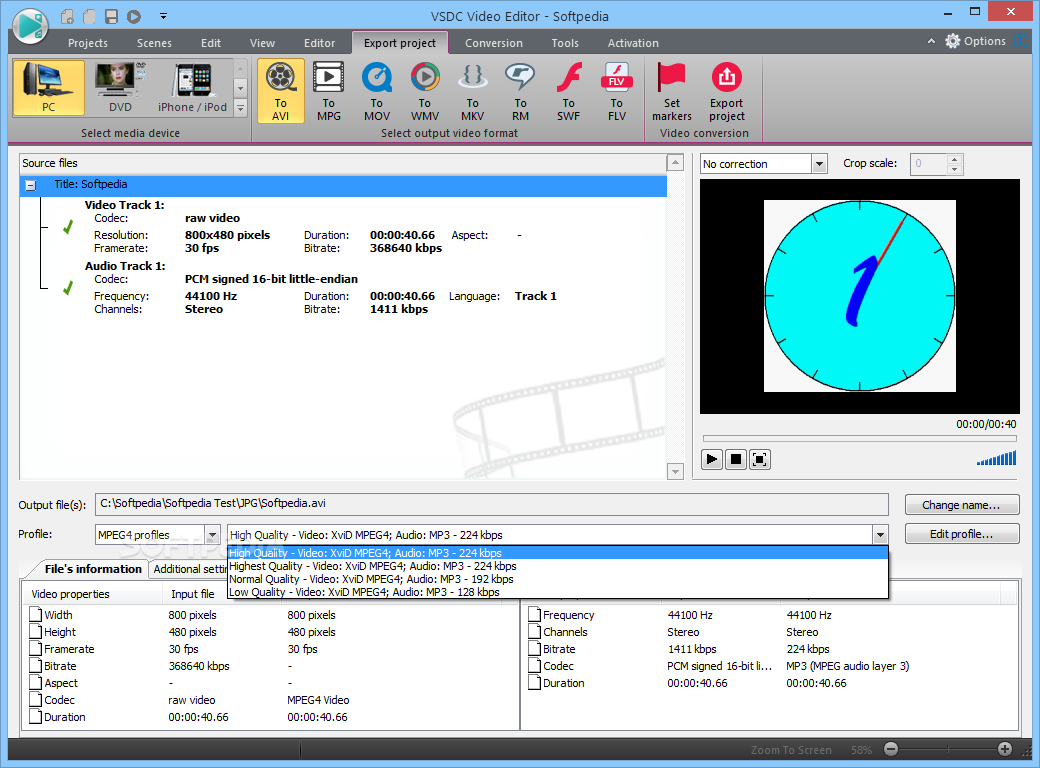The width and height of the screenshot is (1040, 768).
Task: Open the Tools ribbon tab
Action: [x=565, y=43]
